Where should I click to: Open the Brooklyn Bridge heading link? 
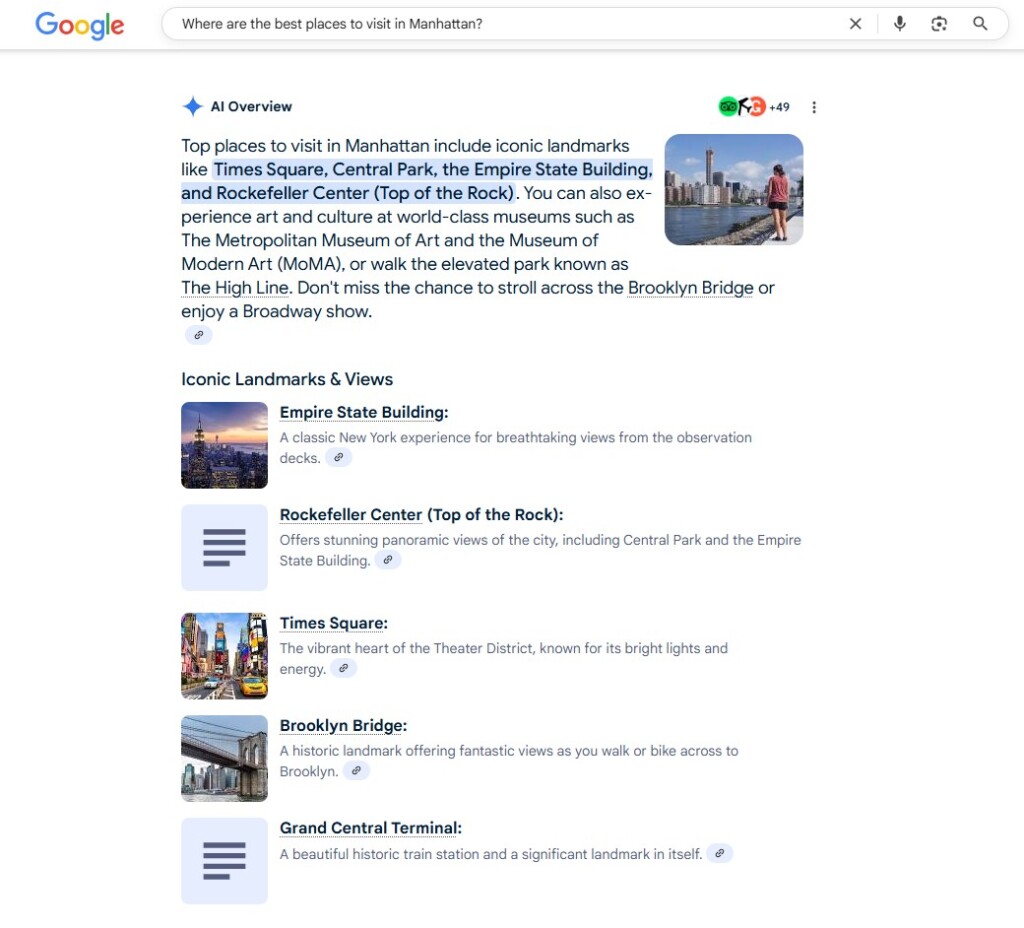[343, 726]
